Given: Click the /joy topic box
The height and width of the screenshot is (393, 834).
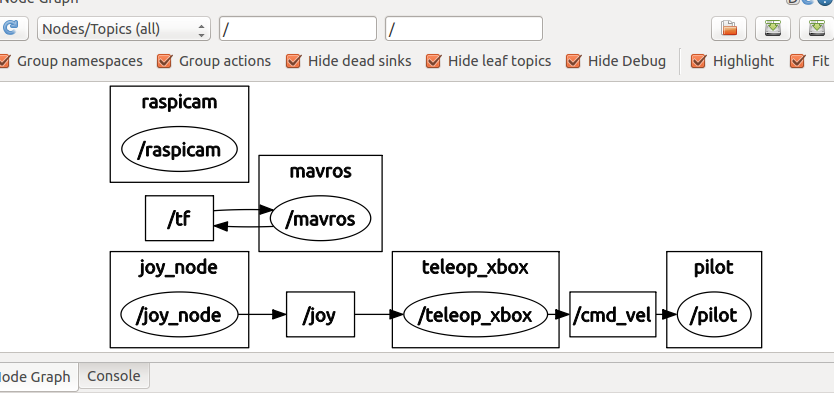Looking at the screenshot, I should (320, 314).
